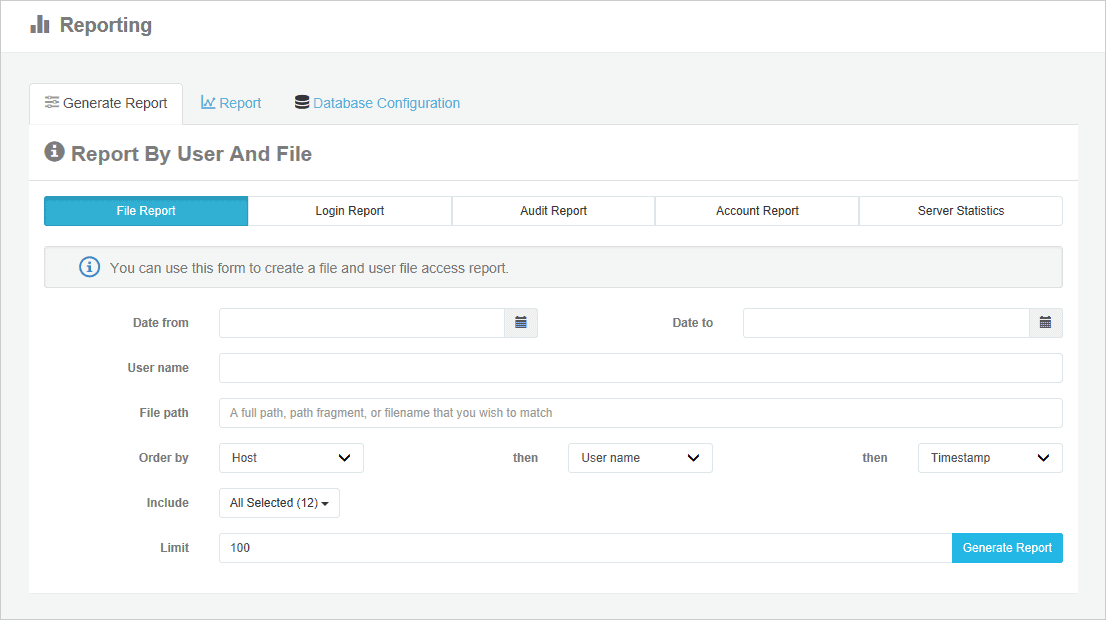Click the database icon on Database Configuration tab
Image resolution: width=1106 pixels, height=620 pixels.
click(301, 102)
